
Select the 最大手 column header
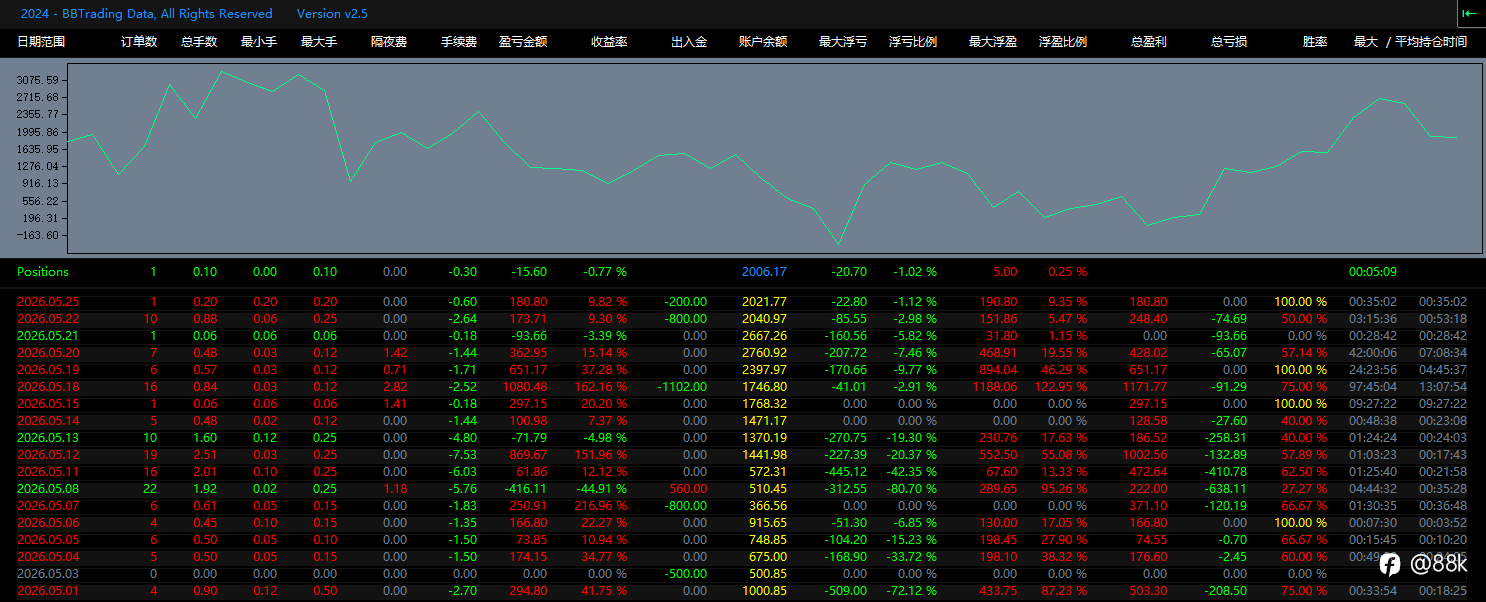click(319, 42)
